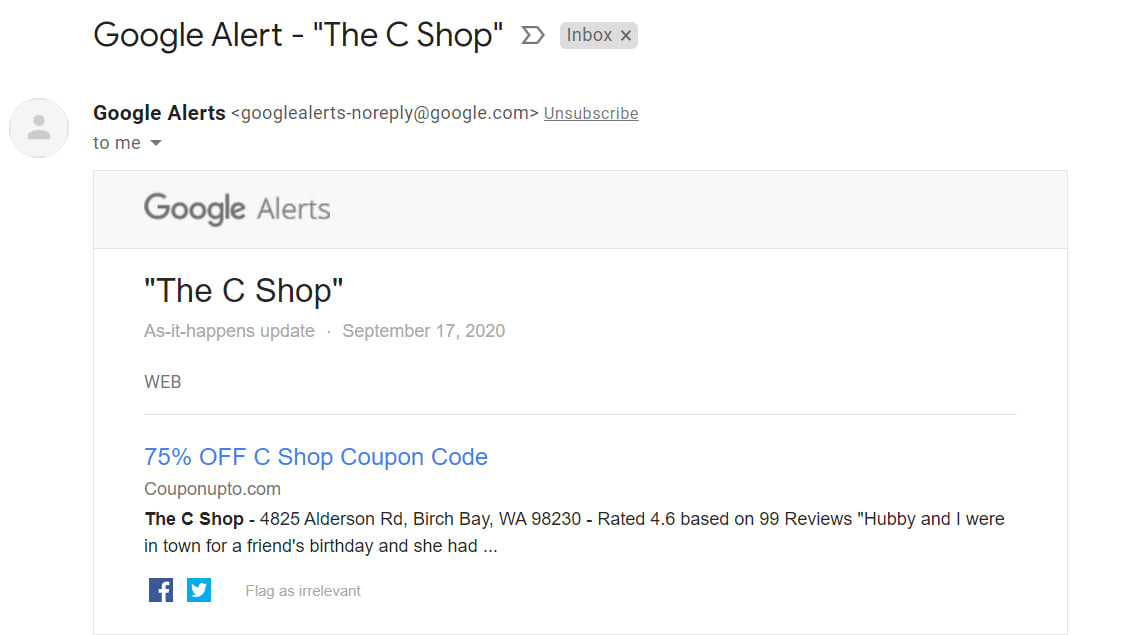Click the email subject Google Alert - "The C Shop"

tap(298, 35)
